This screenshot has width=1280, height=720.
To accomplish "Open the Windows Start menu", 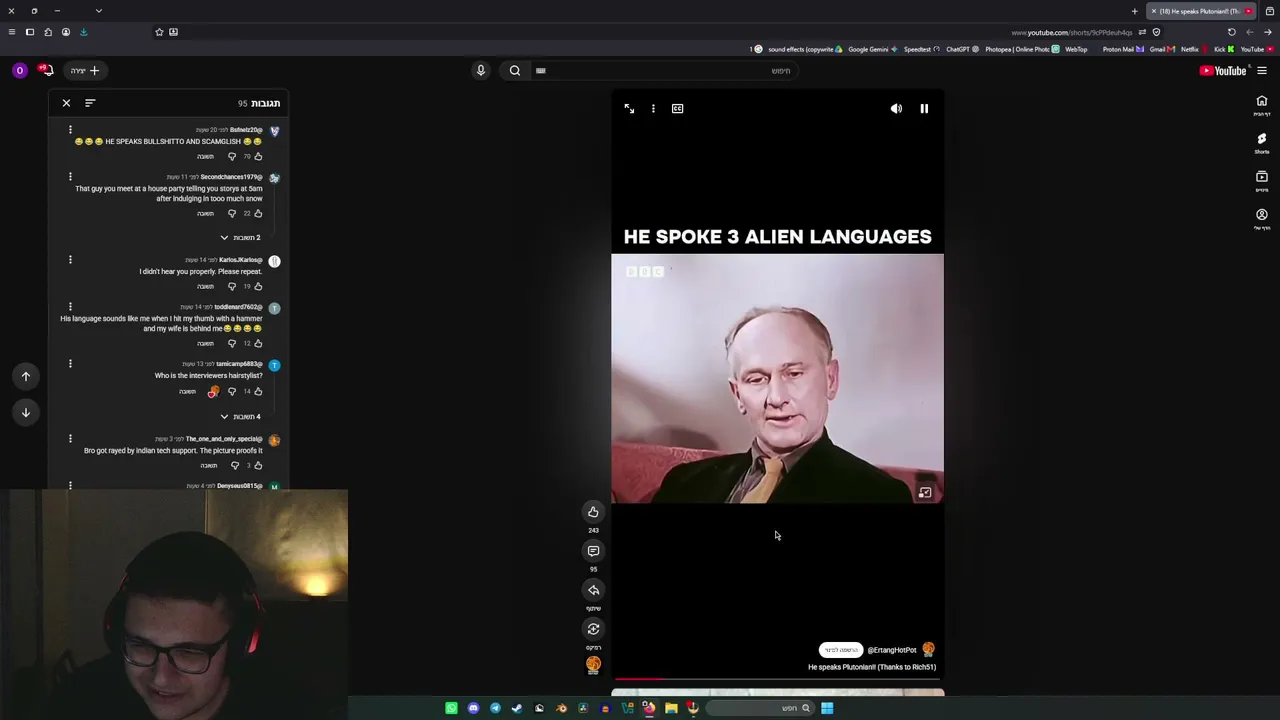I will pos(827,708).
